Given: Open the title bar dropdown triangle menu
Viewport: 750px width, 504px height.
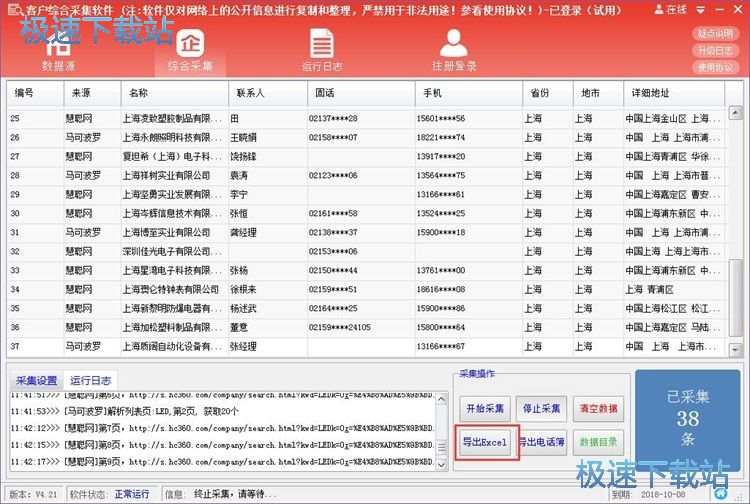Looking at the screenshot, I should (x=700, y=10).
